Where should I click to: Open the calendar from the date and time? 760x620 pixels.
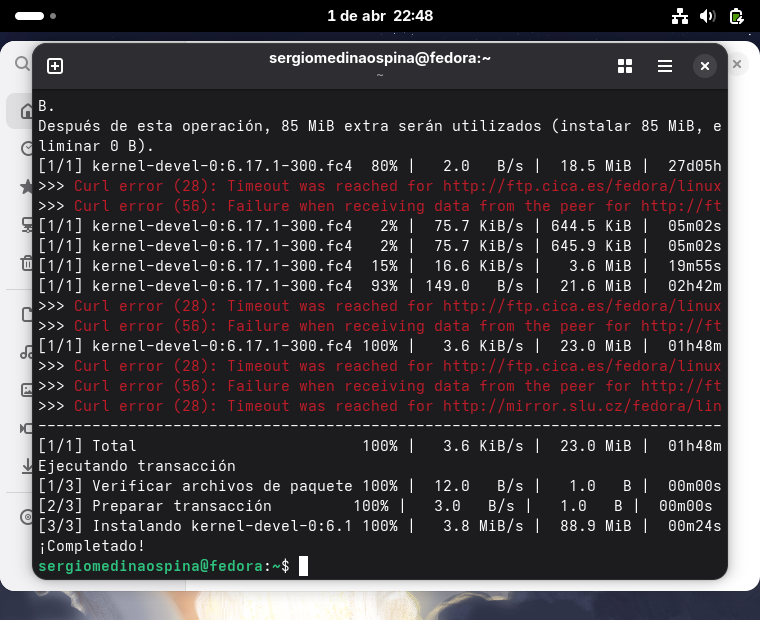380,16
